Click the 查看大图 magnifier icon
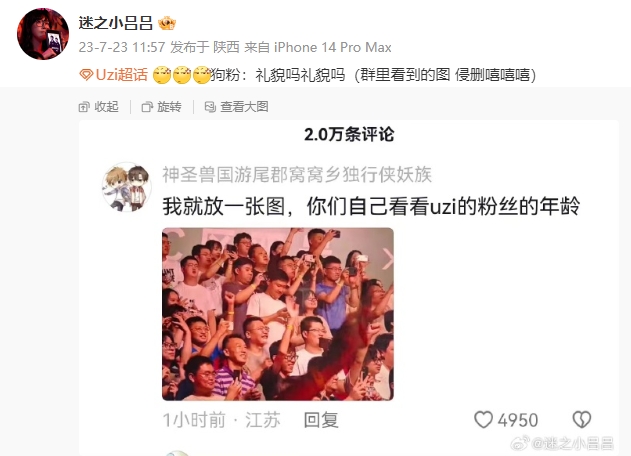Image resolution: width=631 pixels, height=456 pixels. [210, 107]
